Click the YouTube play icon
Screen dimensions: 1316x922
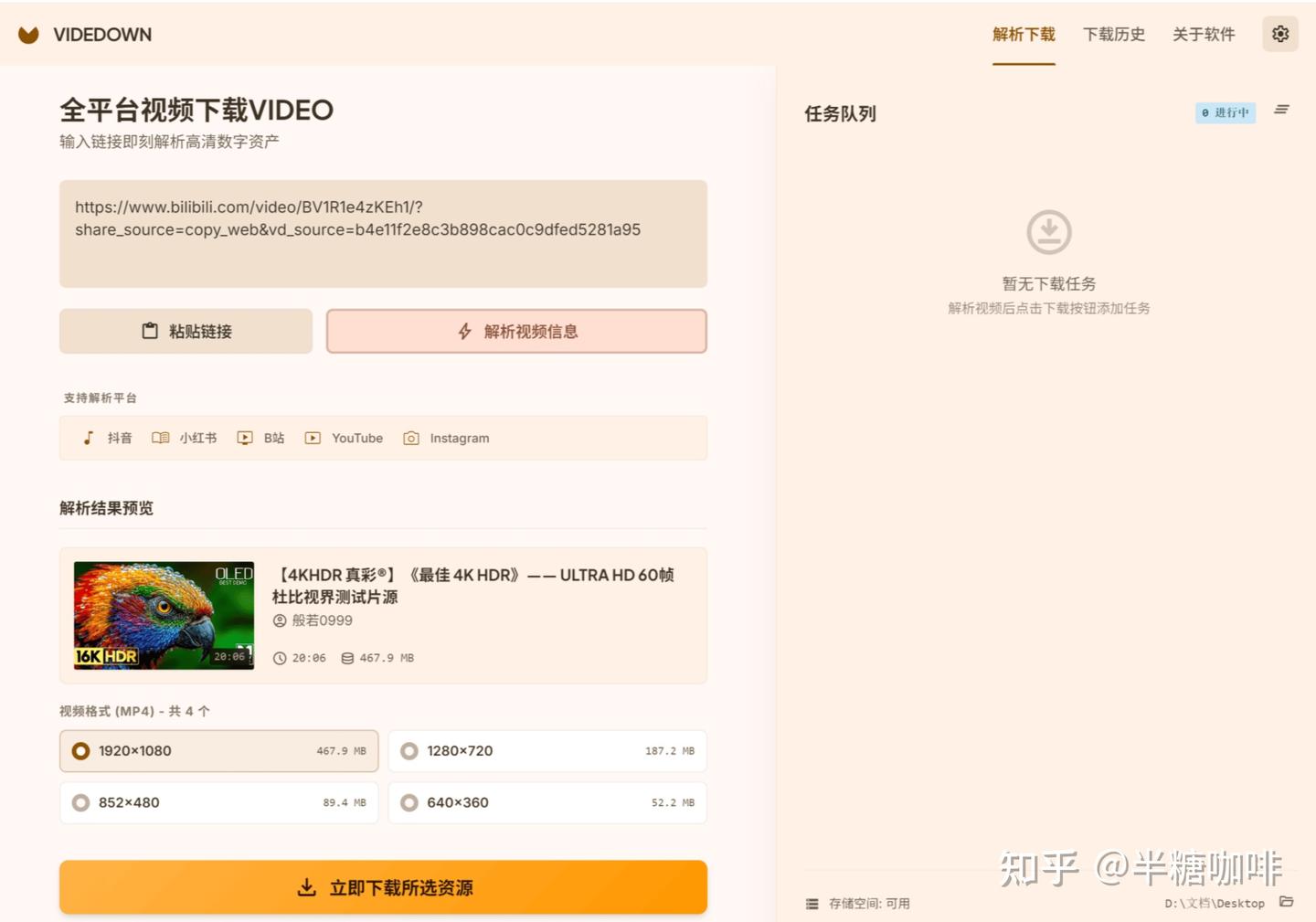pyautogui.click(x=313, y=438)
